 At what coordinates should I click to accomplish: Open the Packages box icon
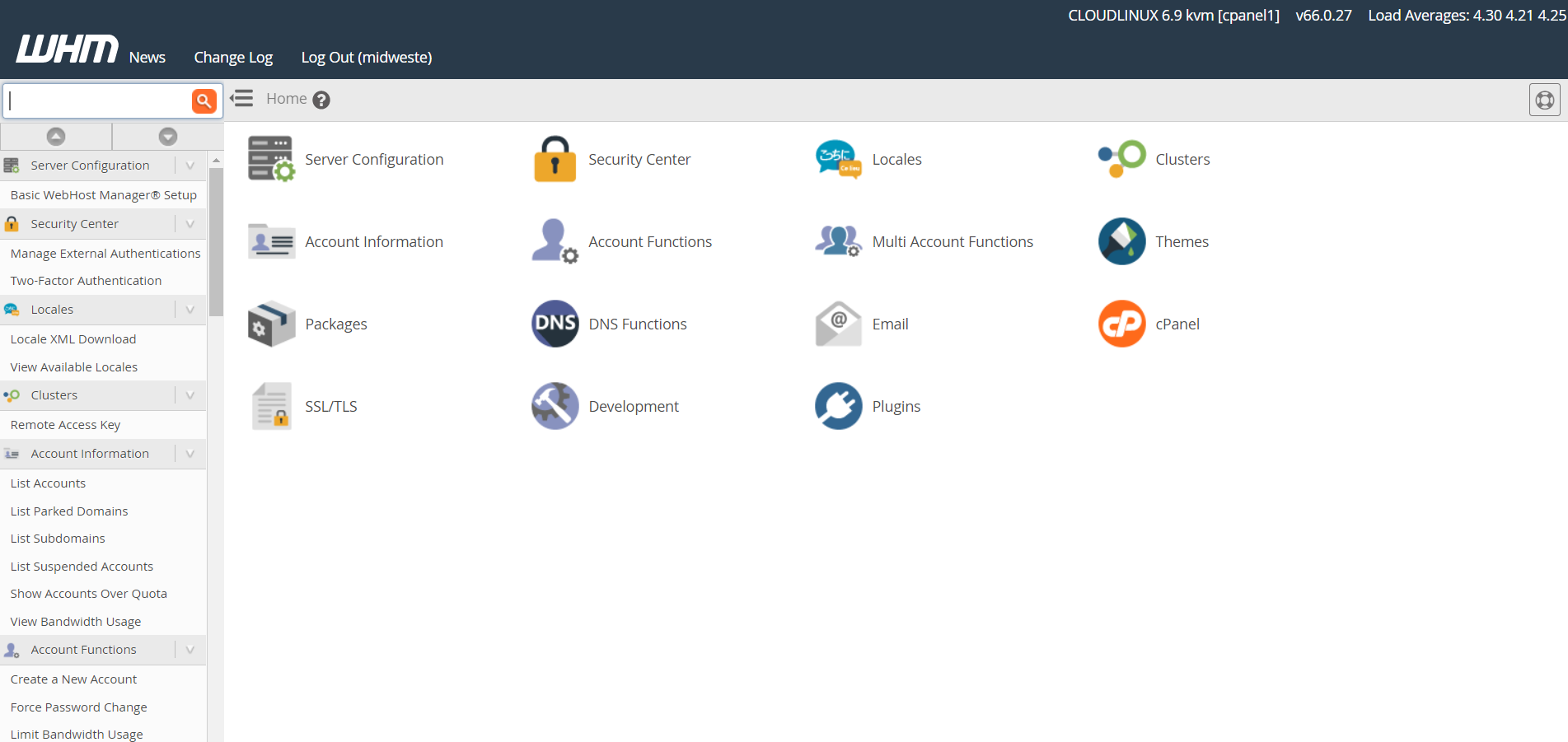click(271, 324)
